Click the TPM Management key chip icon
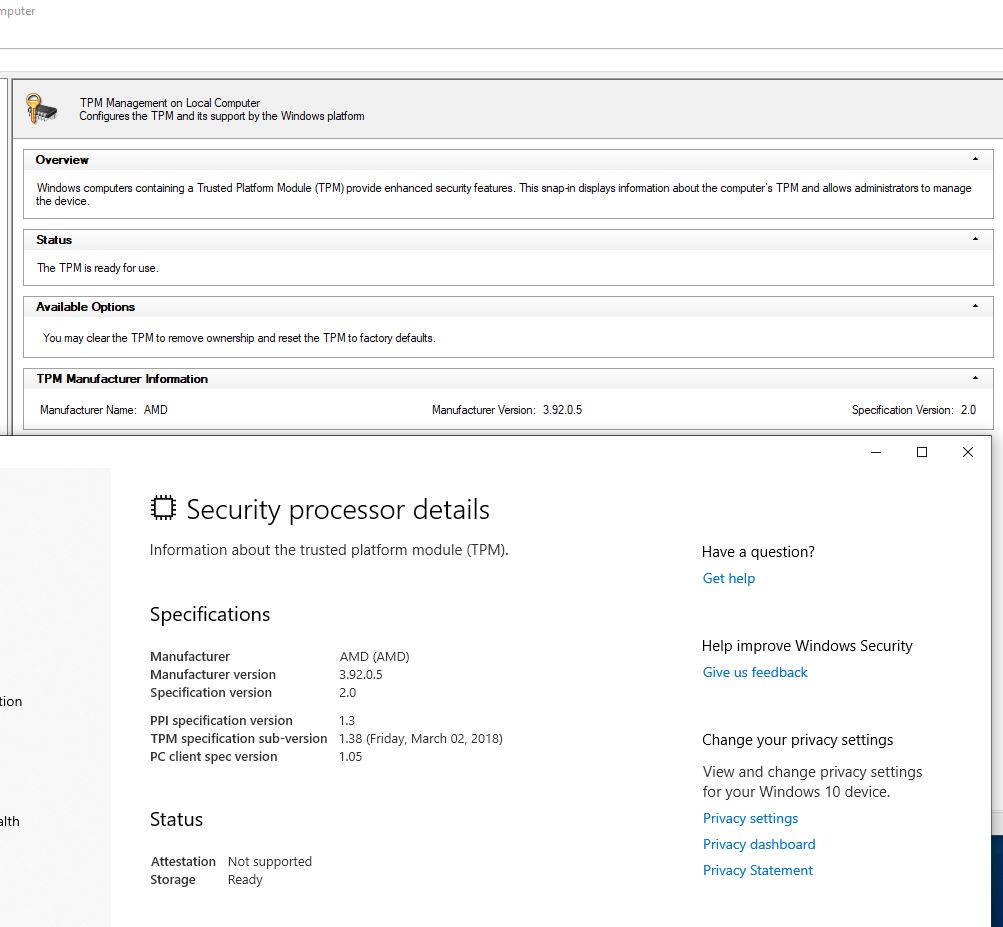 [x=42, y=109]
